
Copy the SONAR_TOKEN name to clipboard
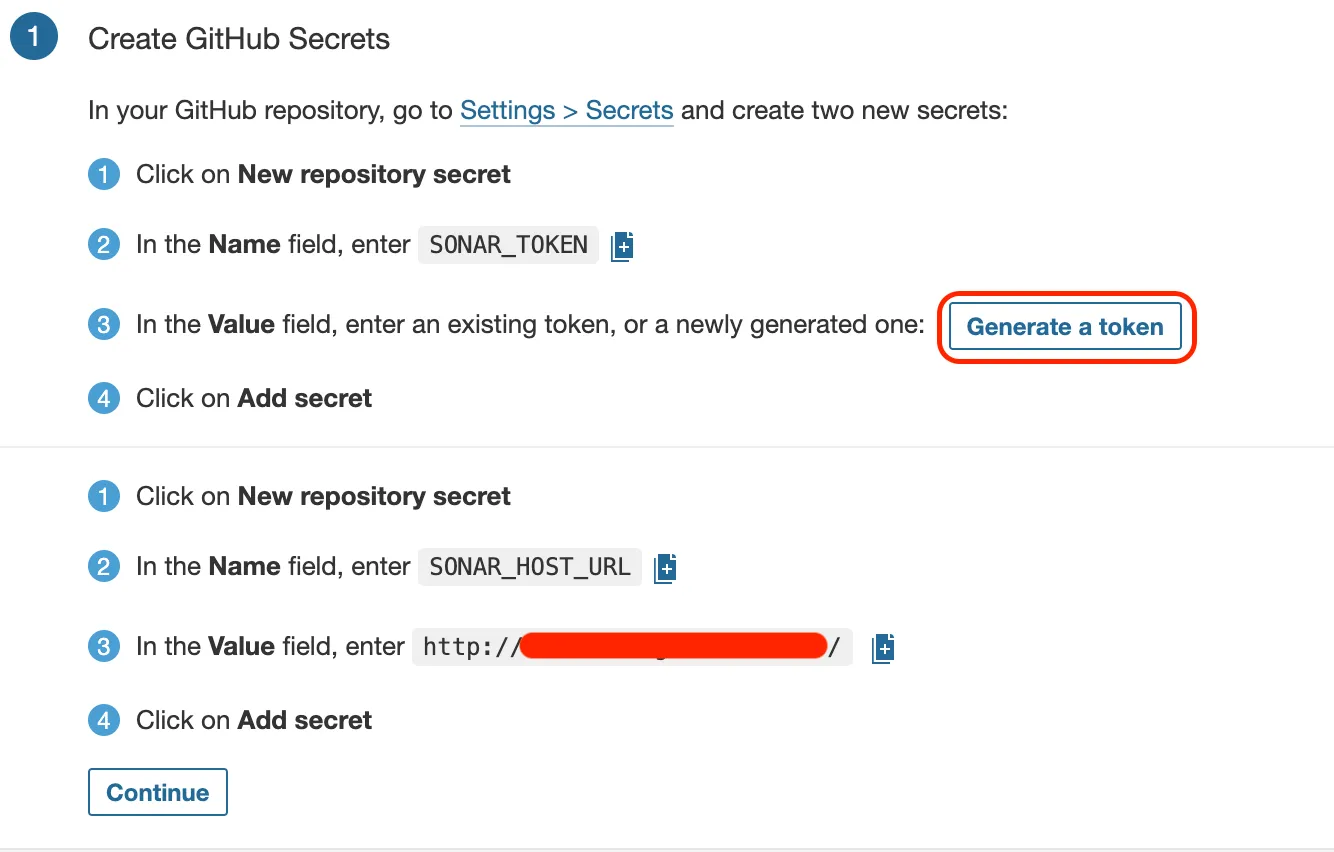click(x=622, y=245)
